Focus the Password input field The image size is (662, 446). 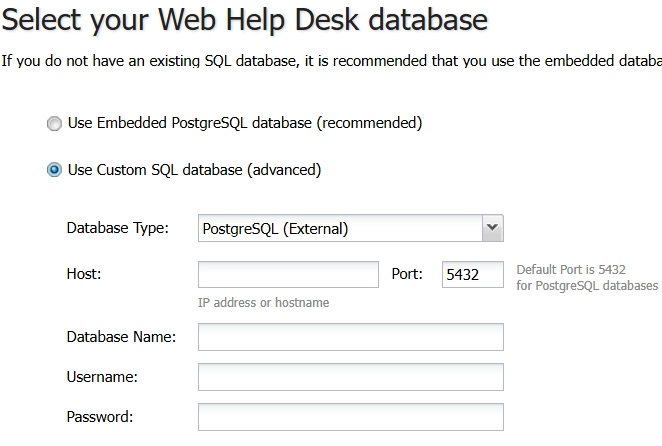coord(350,417)
